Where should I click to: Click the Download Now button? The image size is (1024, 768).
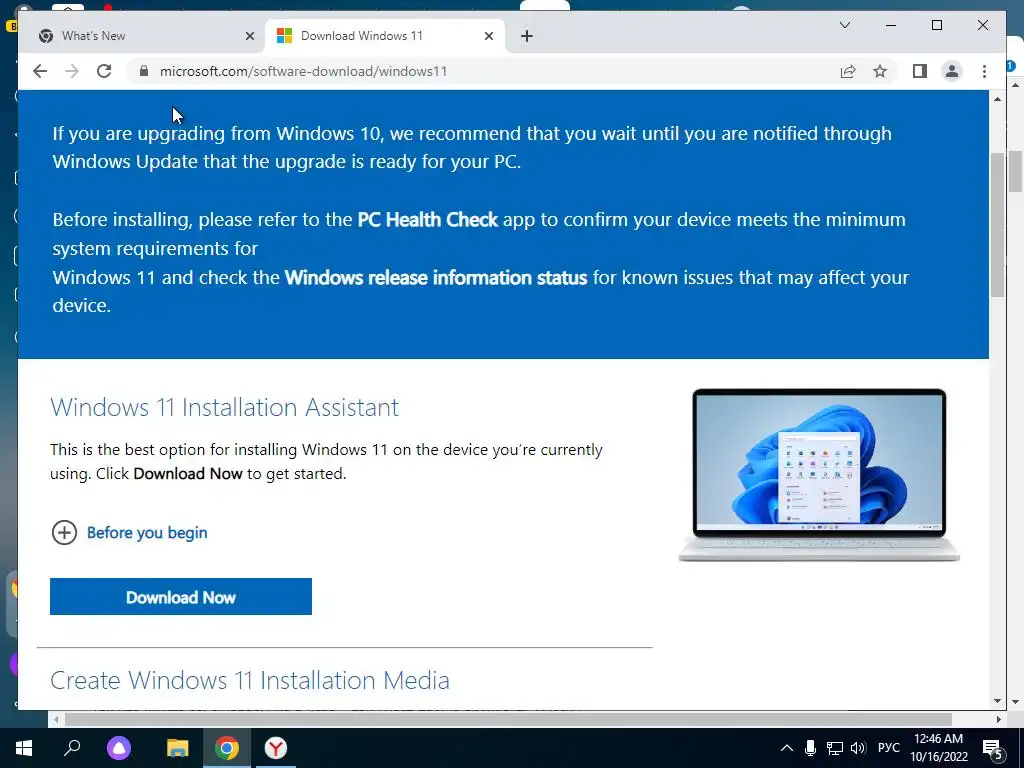(x=181, y=596)
